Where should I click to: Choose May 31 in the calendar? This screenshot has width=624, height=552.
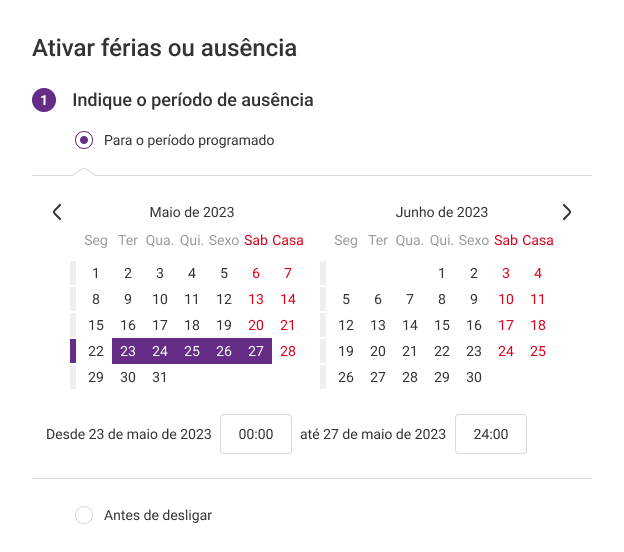[x=160, y=377]
